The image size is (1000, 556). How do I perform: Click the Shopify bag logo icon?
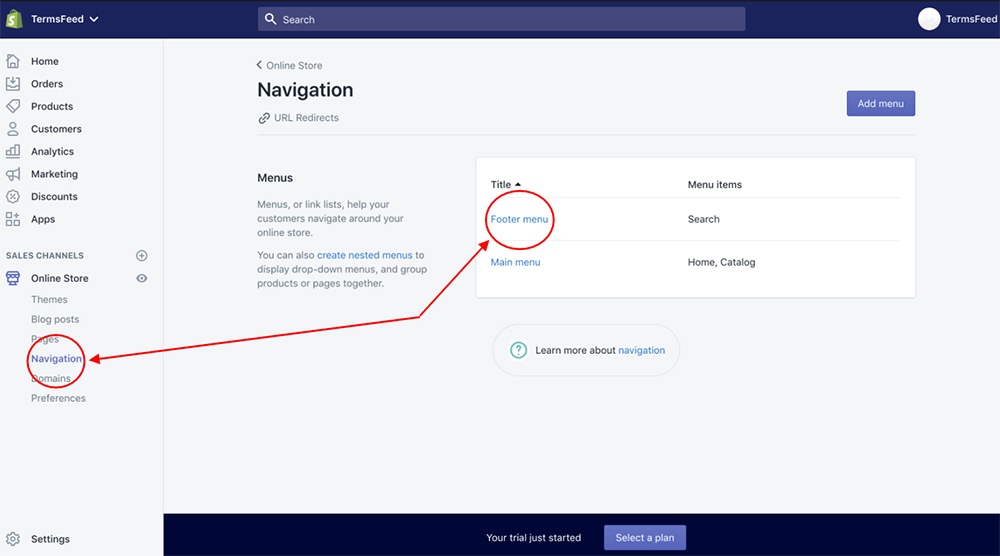point(14,19)
